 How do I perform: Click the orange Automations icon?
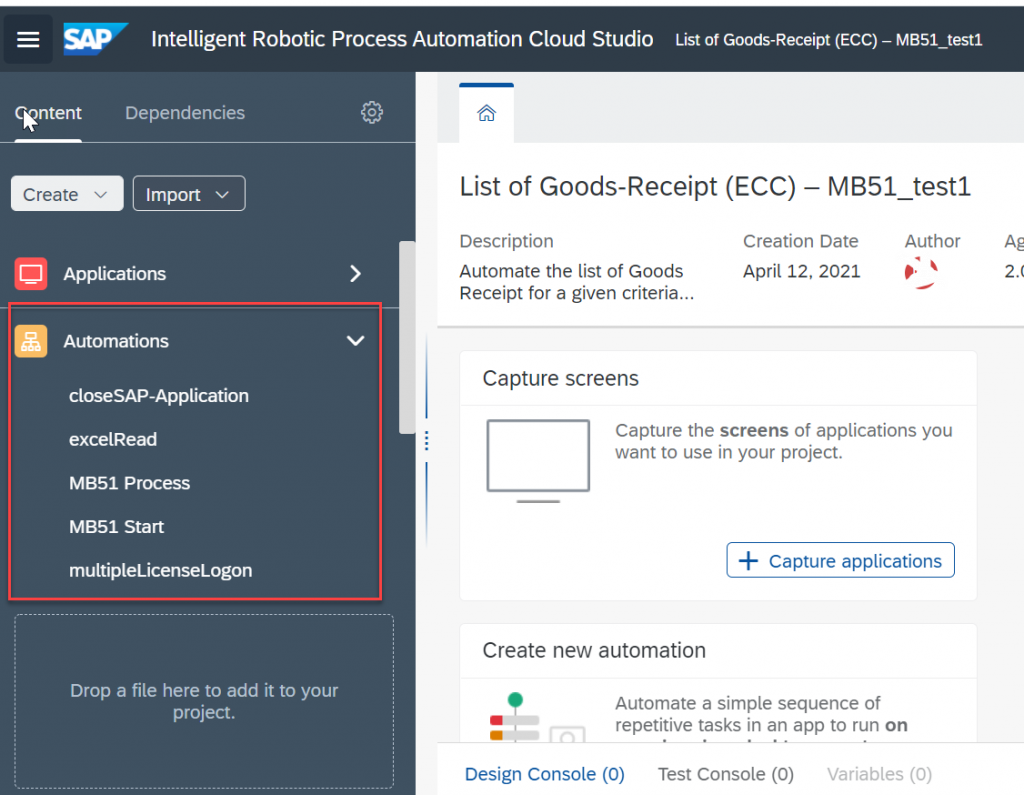31,341
